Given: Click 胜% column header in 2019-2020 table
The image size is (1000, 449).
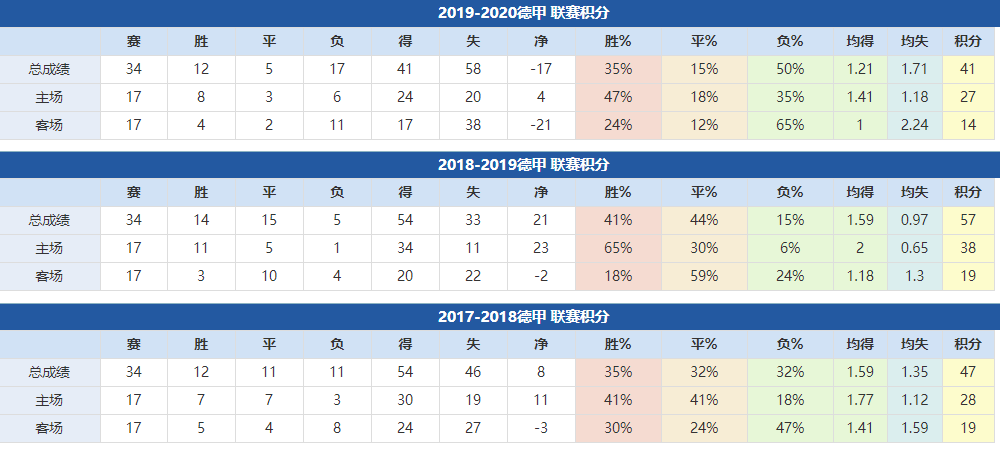Looking at the screenshot, I should coord(618,41).
